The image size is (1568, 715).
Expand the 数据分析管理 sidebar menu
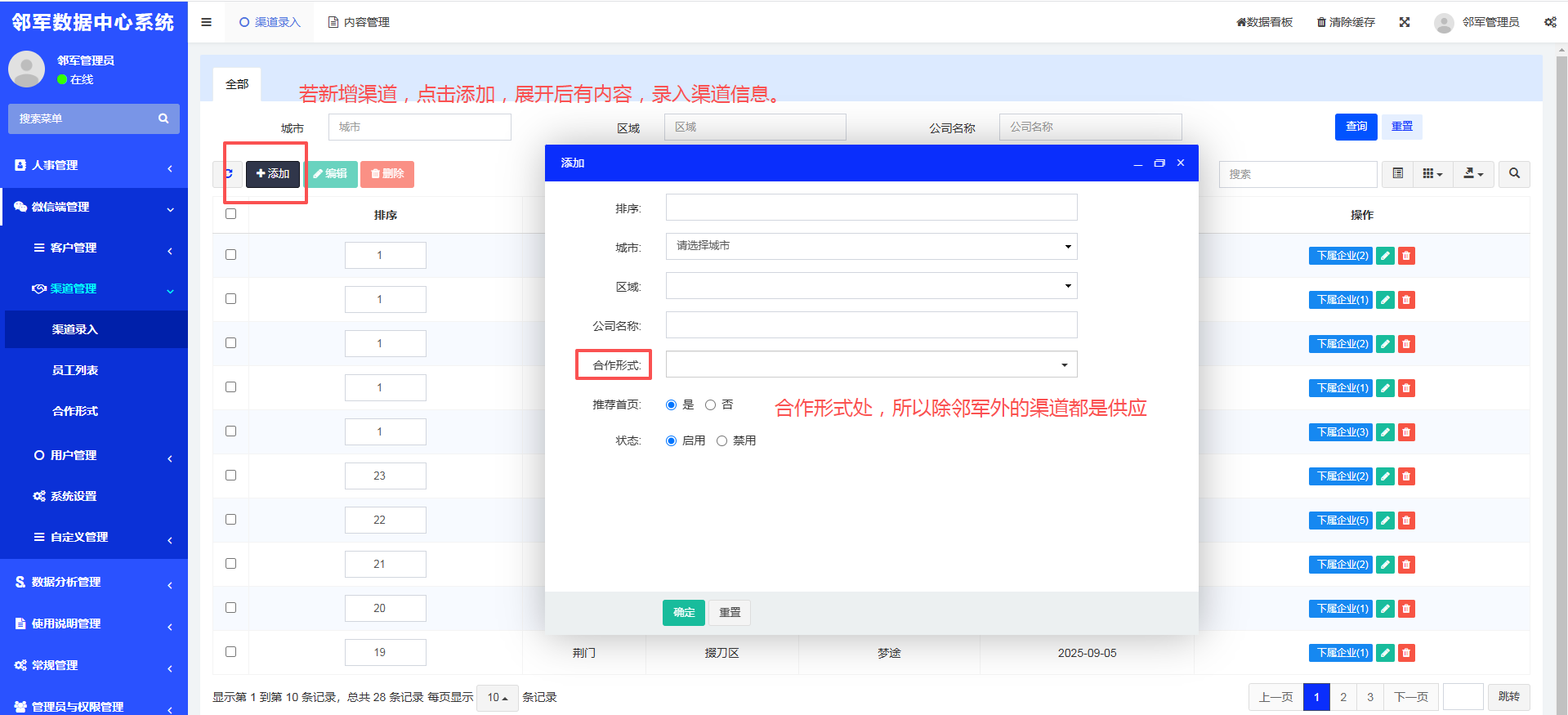(x=94, y=583)
